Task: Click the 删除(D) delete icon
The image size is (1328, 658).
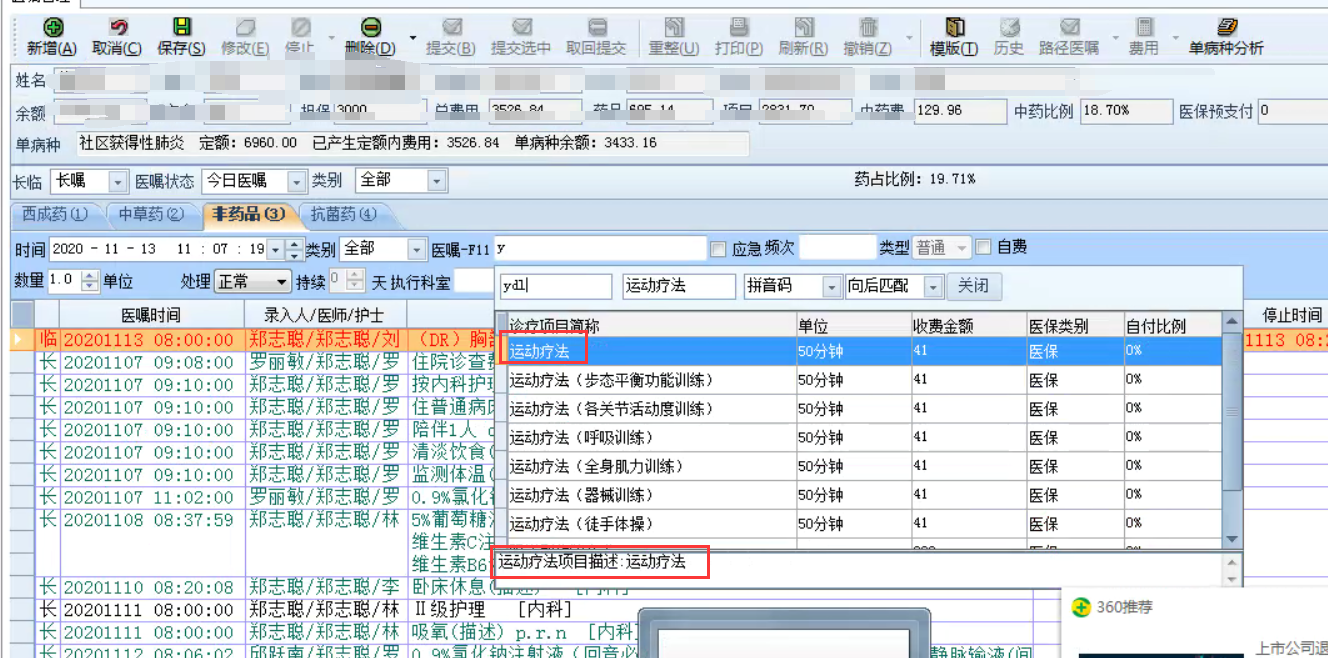Action: coord(370,29)
